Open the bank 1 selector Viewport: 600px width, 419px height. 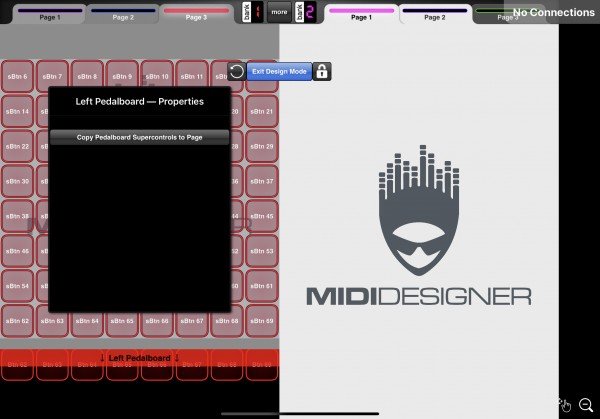click(253, 12)
